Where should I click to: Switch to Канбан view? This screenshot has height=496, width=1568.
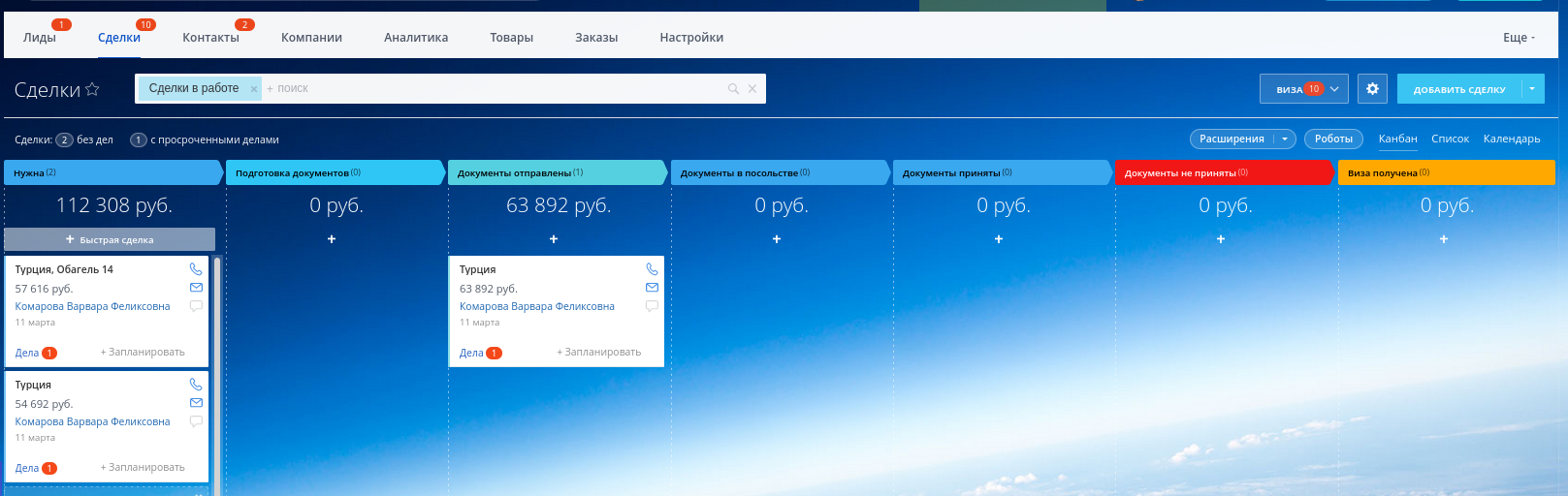click(1397, 139)
